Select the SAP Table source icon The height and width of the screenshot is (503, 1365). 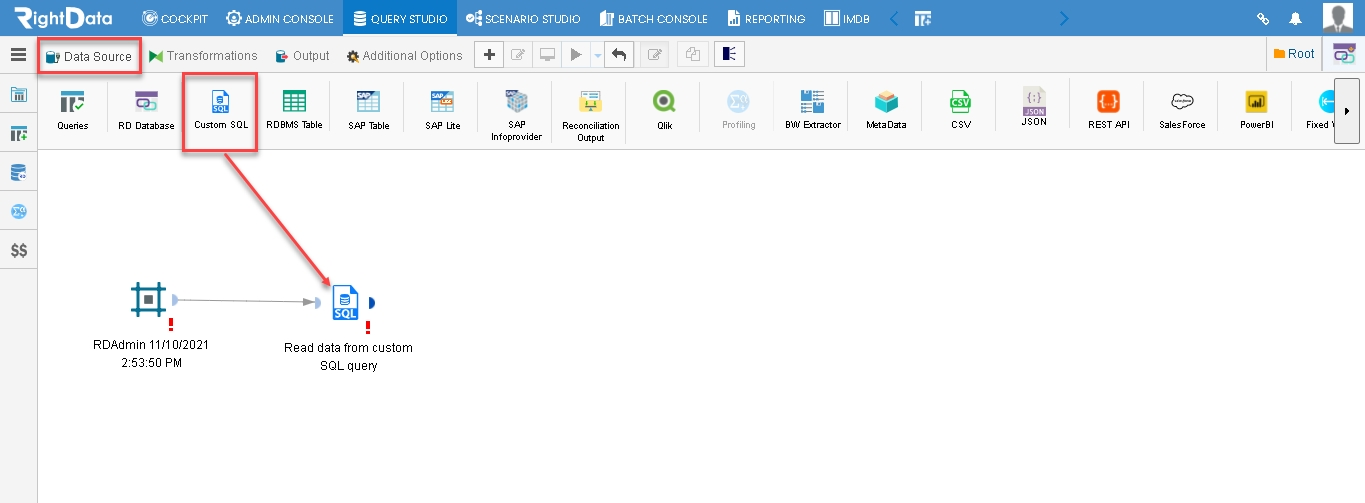368,110
